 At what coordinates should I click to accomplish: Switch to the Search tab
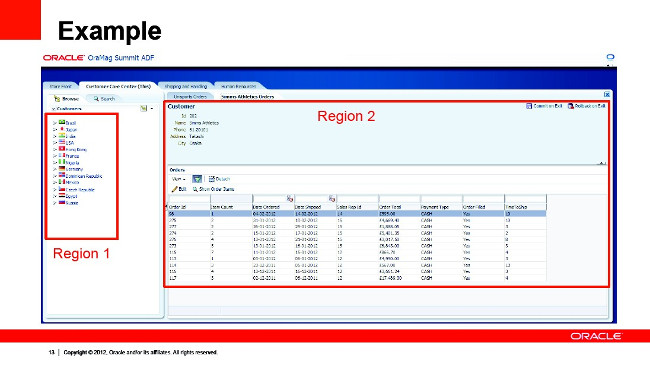click(104, 99)
